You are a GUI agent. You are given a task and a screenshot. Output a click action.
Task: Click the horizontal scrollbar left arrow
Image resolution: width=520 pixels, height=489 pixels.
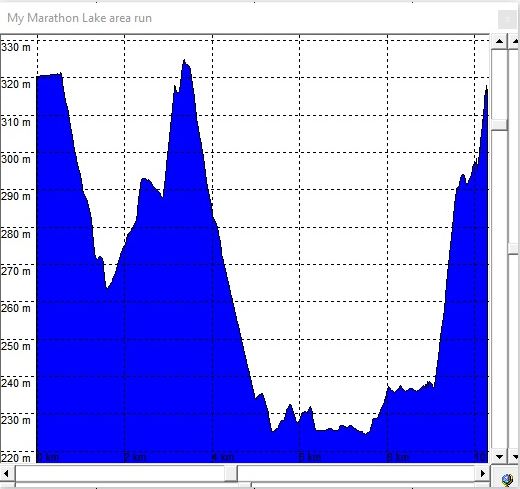[x=7, y=473]
